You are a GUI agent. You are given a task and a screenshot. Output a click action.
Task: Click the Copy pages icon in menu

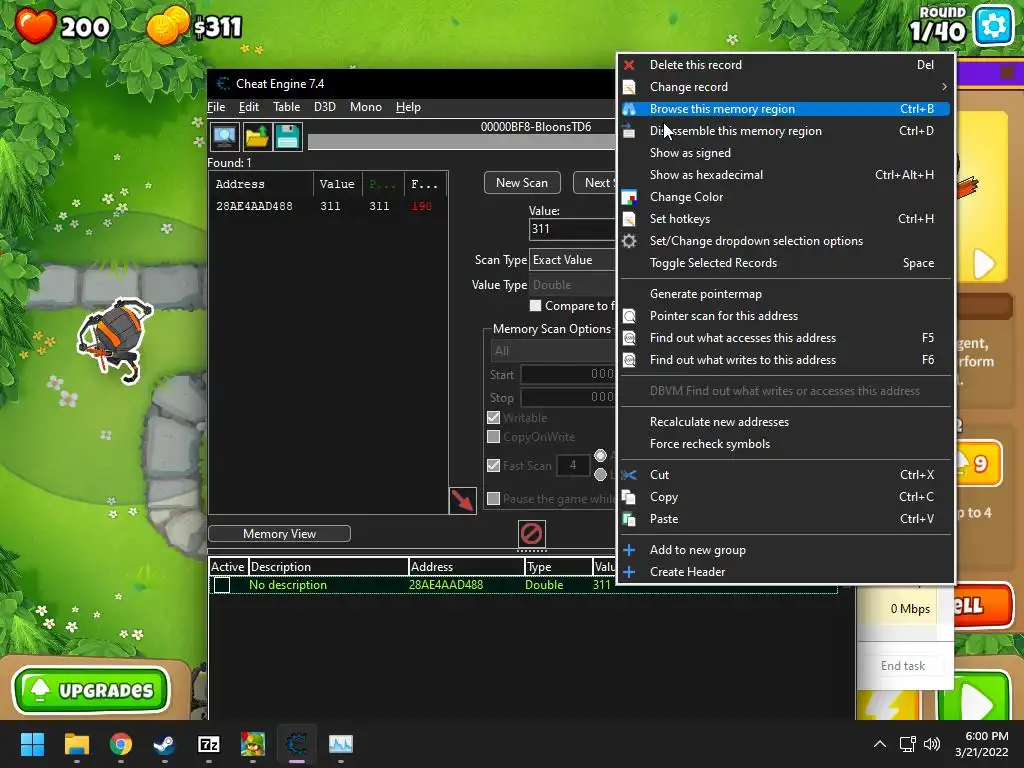(x=629, y=497)
